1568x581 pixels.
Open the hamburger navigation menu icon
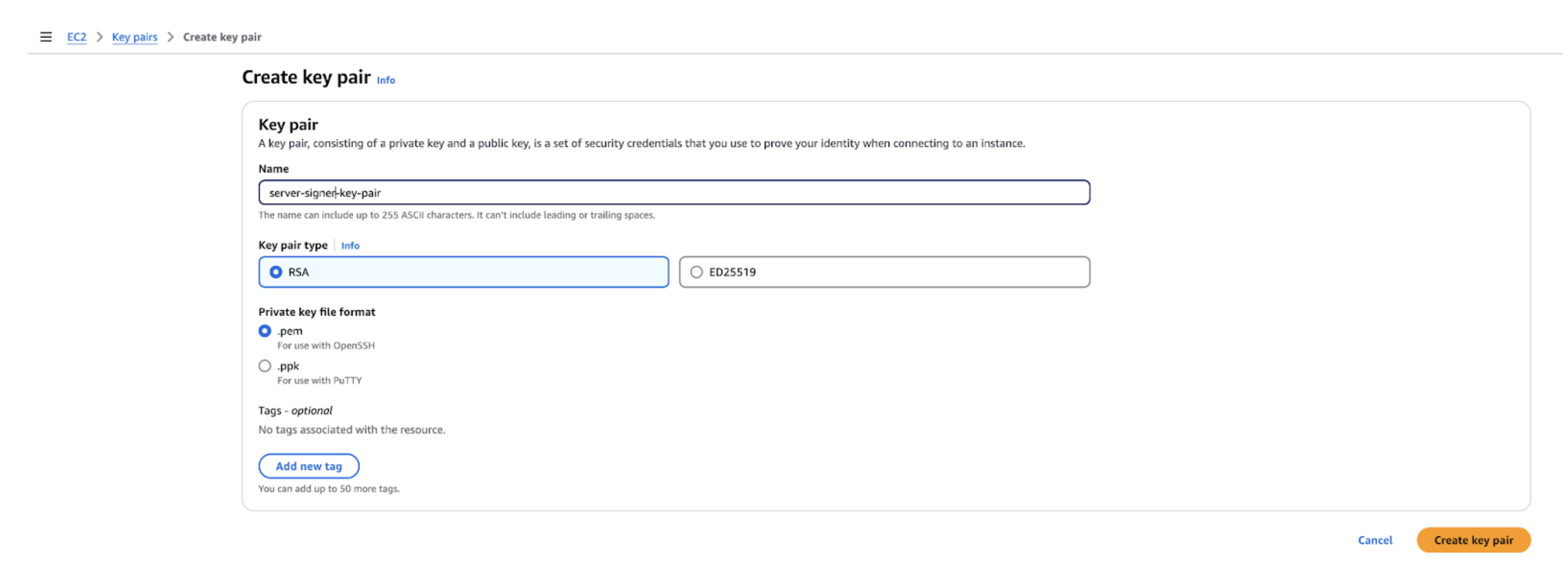point(46,37)
